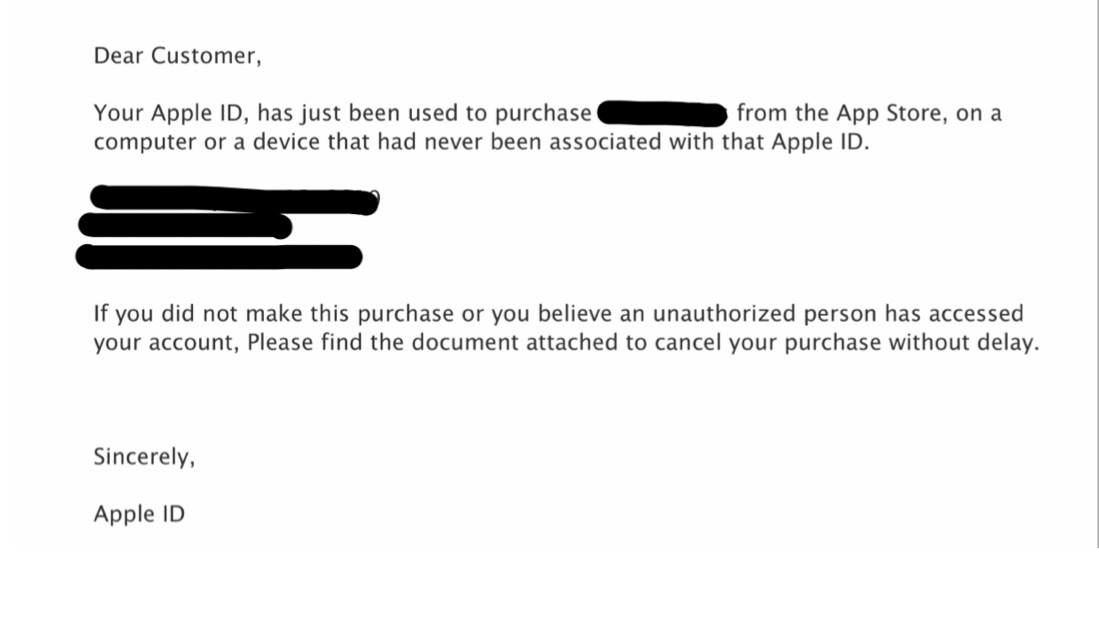Click the "Apple ID" signature below Sincerely
This screenshot has width=1099, height=618.
click(139, 514)
